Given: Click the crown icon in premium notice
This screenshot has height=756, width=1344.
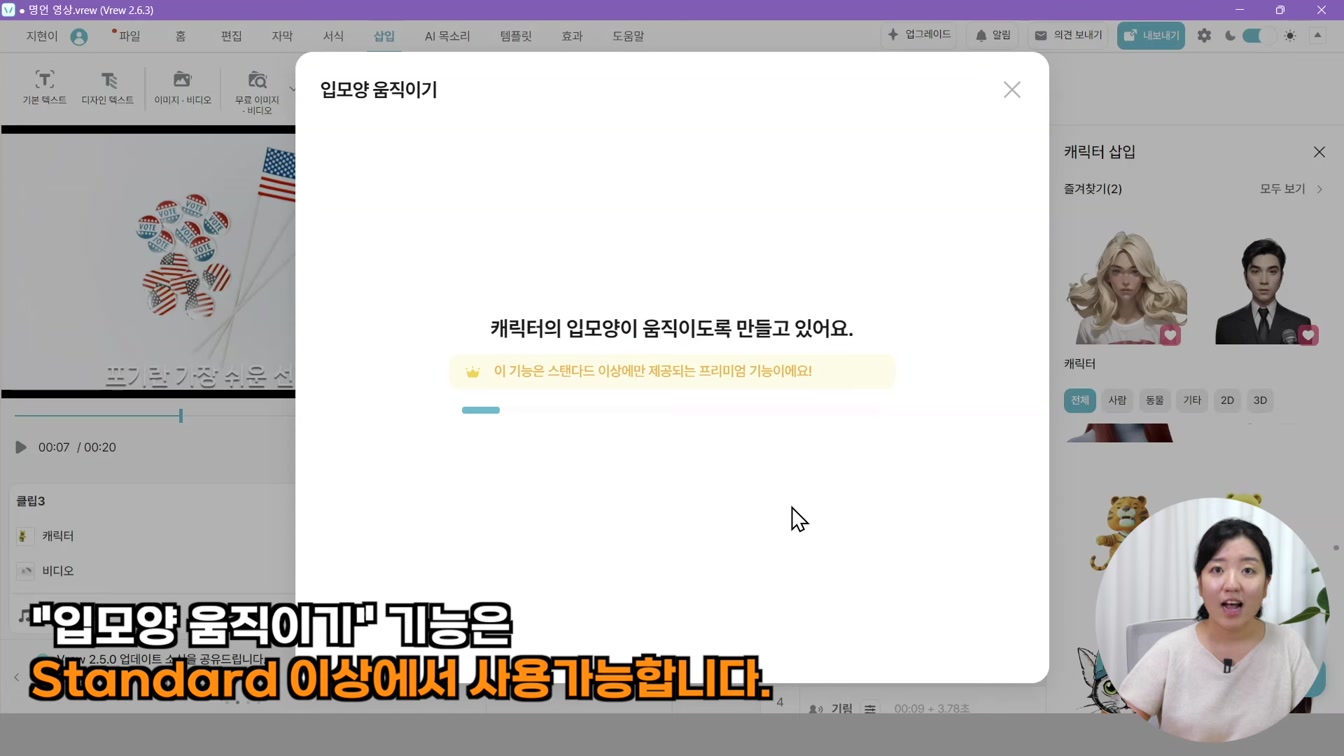Looking at the screenshot, I should pyautogui.click(x=473, y=372).
